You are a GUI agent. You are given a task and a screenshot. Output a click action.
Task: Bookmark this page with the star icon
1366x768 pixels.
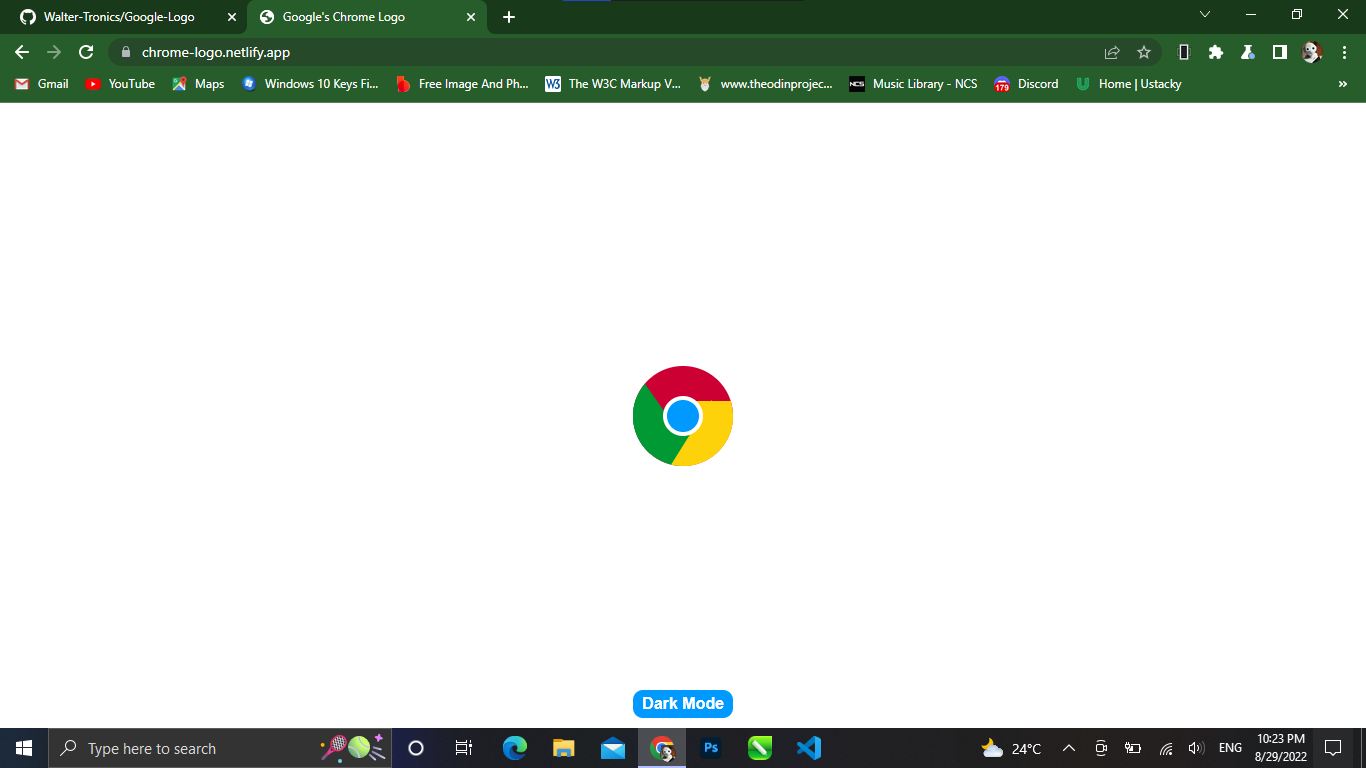click(1143, 52)
